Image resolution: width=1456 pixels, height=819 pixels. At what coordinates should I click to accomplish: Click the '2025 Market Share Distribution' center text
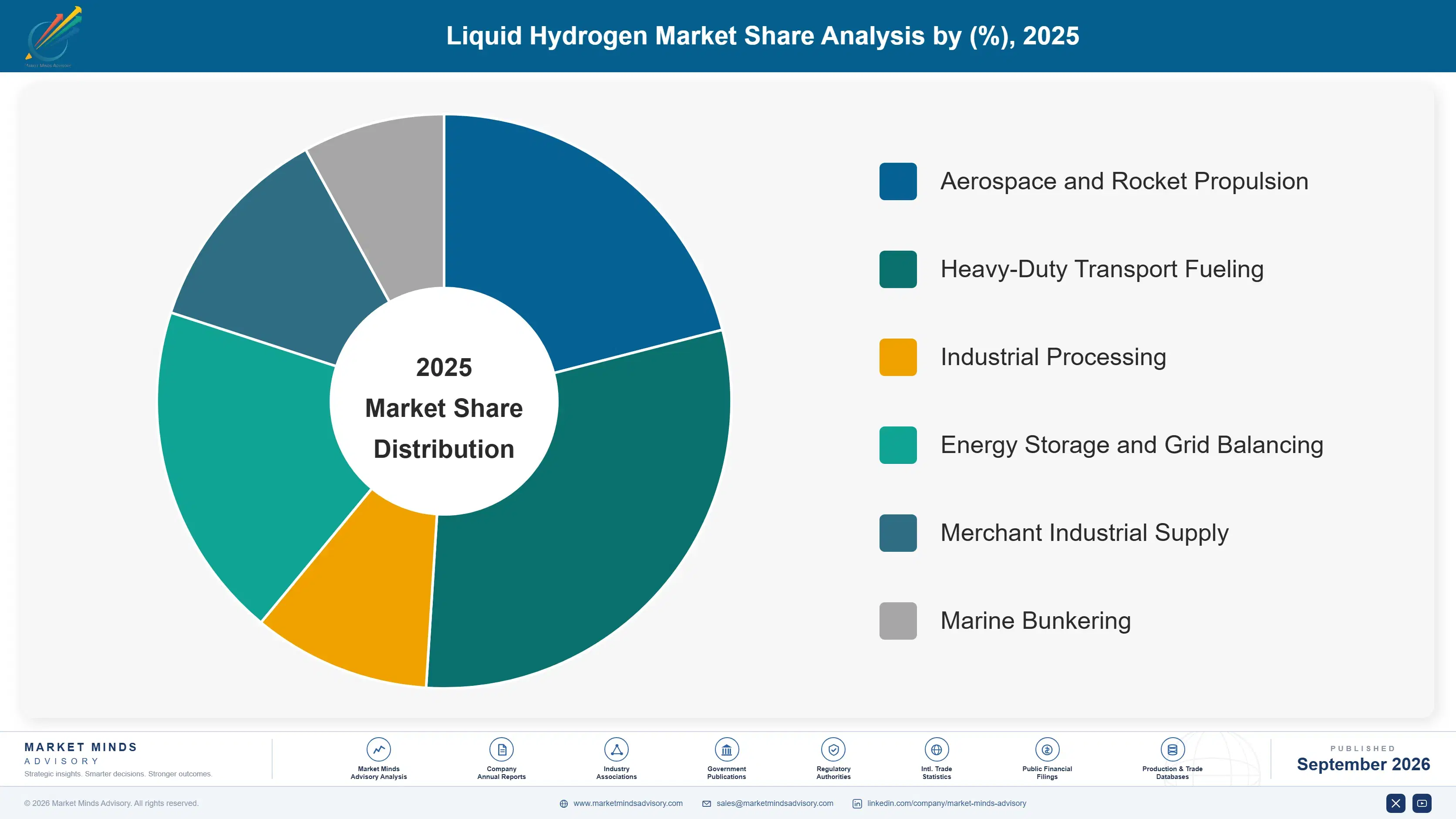point(444,408)
